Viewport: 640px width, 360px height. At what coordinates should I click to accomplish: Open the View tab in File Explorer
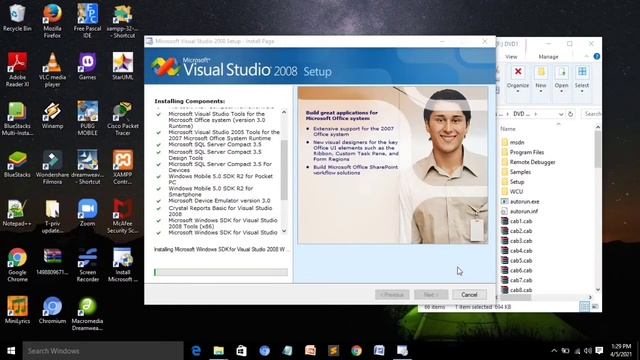tap(511, 57)
